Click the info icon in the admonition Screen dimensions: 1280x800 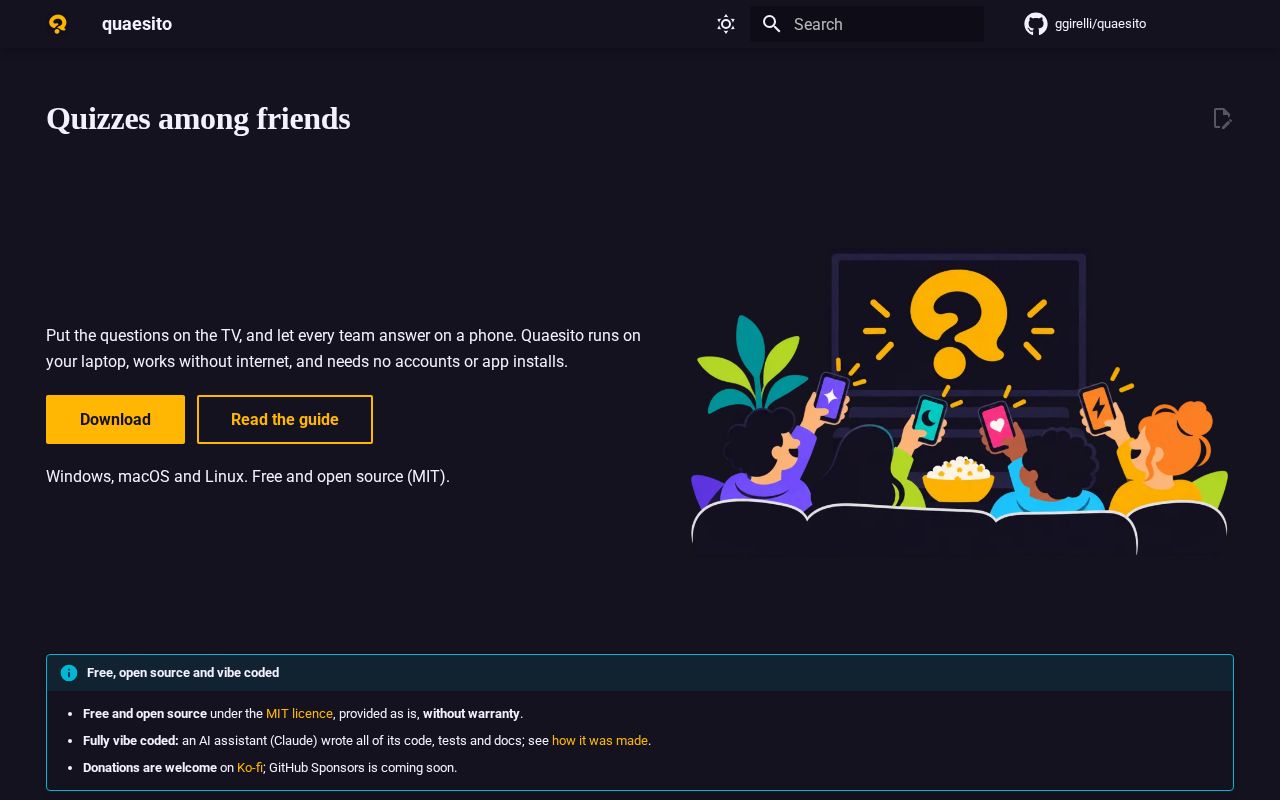point(69,673)
